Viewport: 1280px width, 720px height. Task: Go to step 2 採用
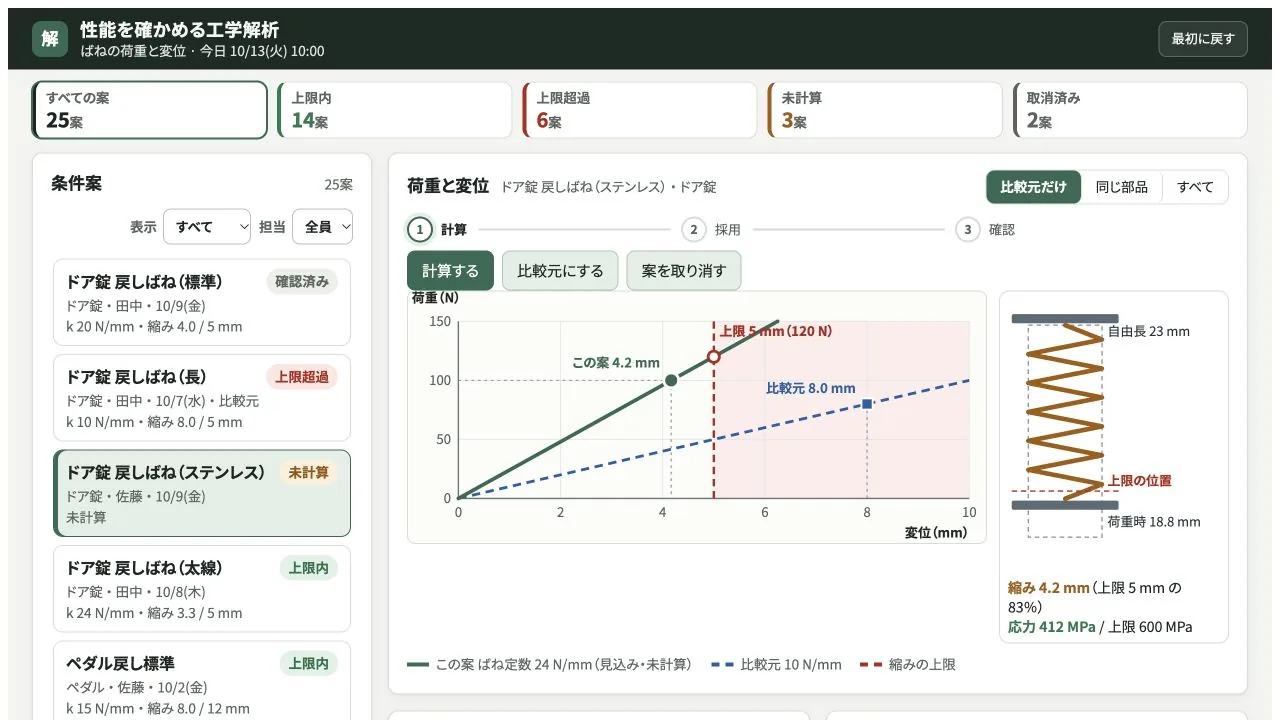712,230
